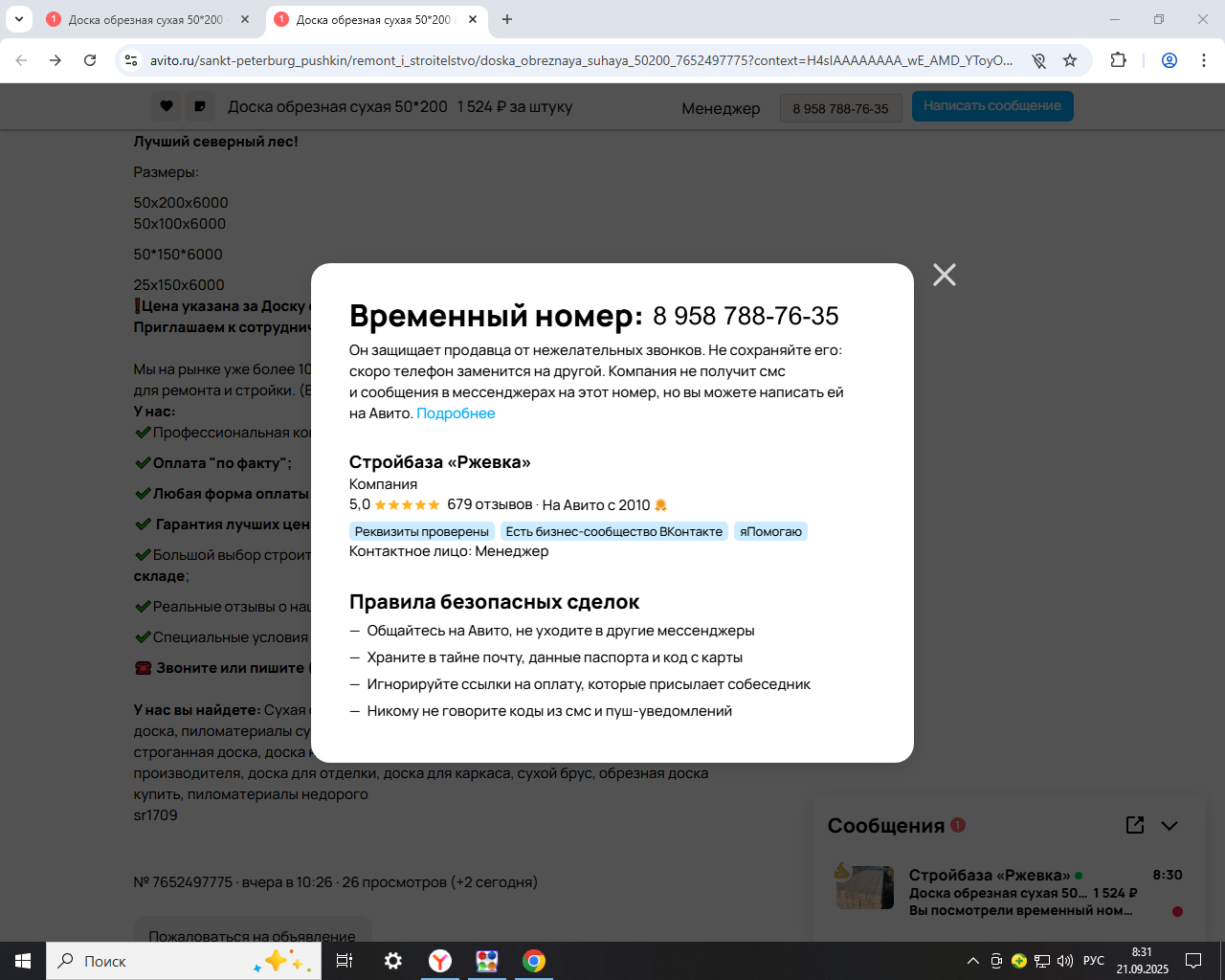Open the Chrome tab search dropdown

18,19
